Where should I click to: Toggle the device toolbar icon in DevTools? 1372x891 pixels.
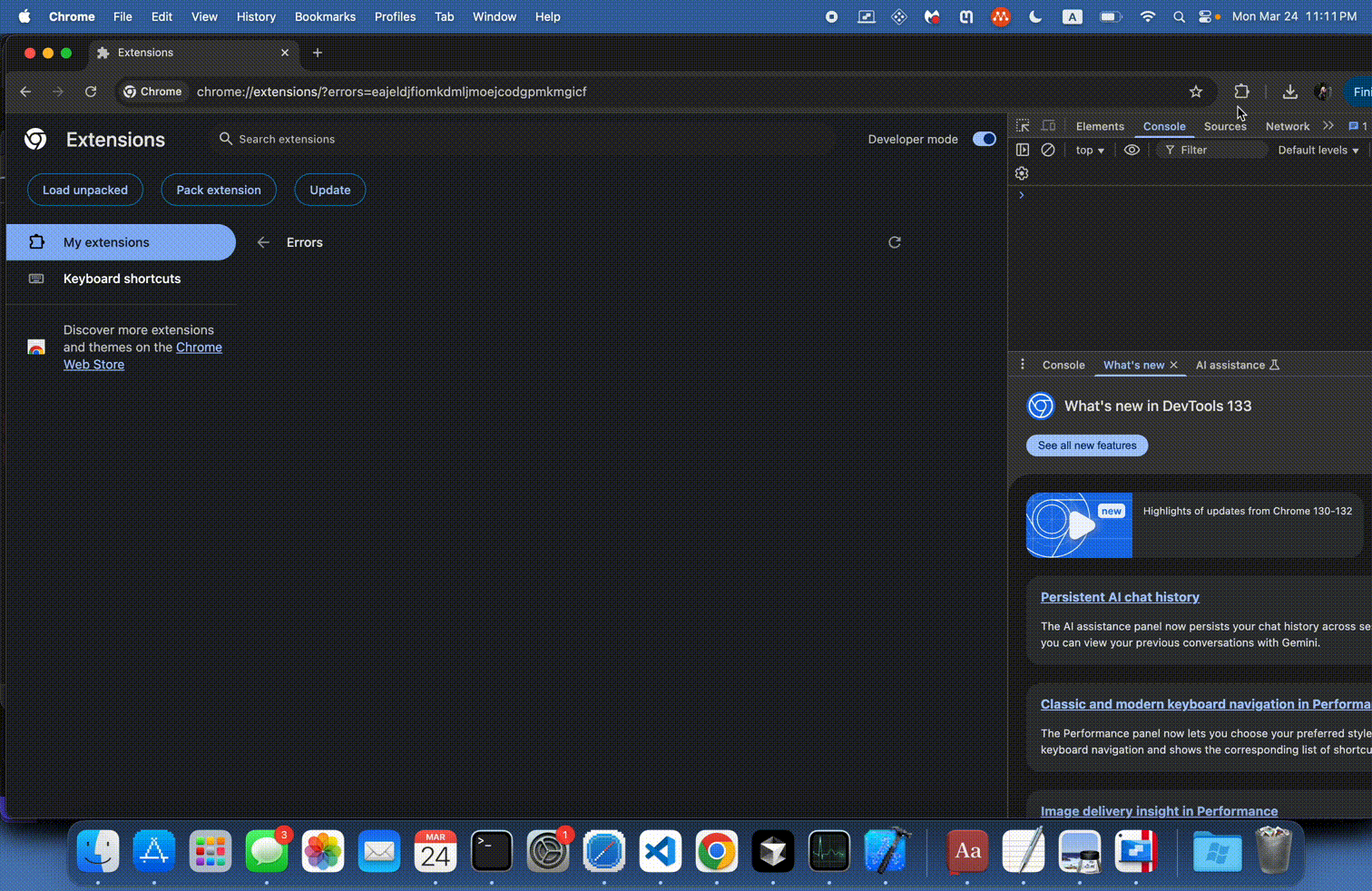pos(1048,126)
